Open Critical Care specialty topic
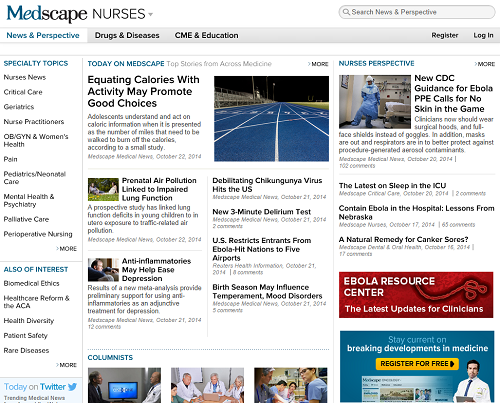Viewport: 500px width, 403px height. (23, 92)
